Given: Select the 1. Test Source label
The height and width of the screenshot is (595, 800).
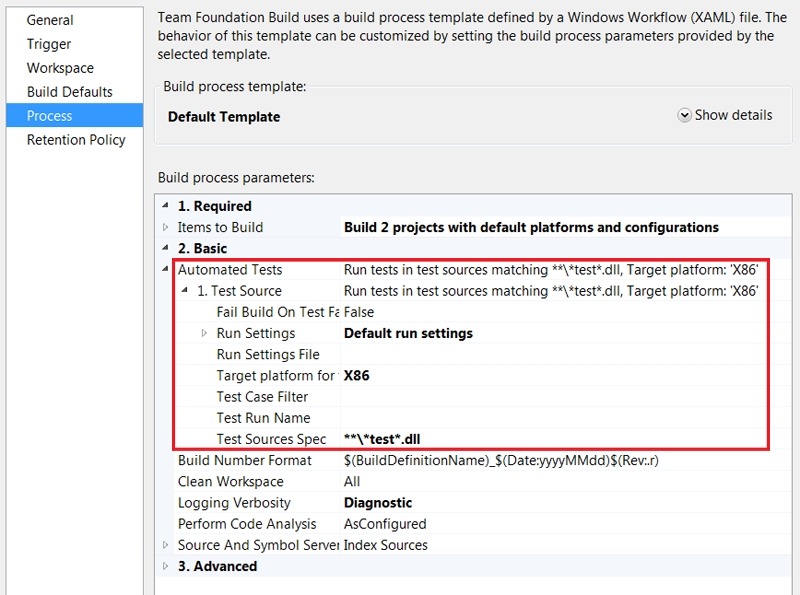Looking at the screenshot, I should tap(239, 291).
